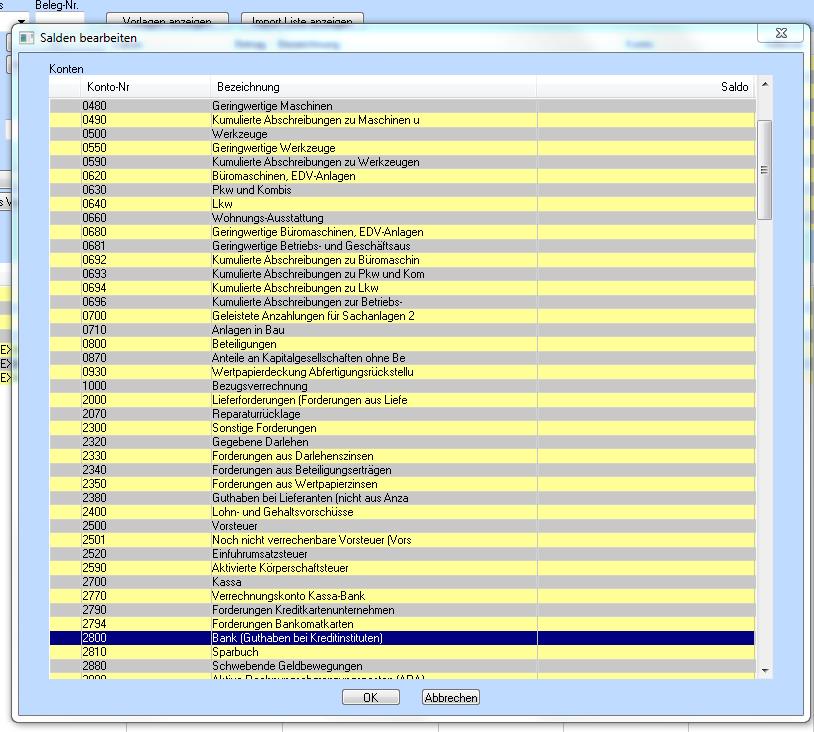Click the Saldo cell for Beteiligungen

tap(645, 344)
